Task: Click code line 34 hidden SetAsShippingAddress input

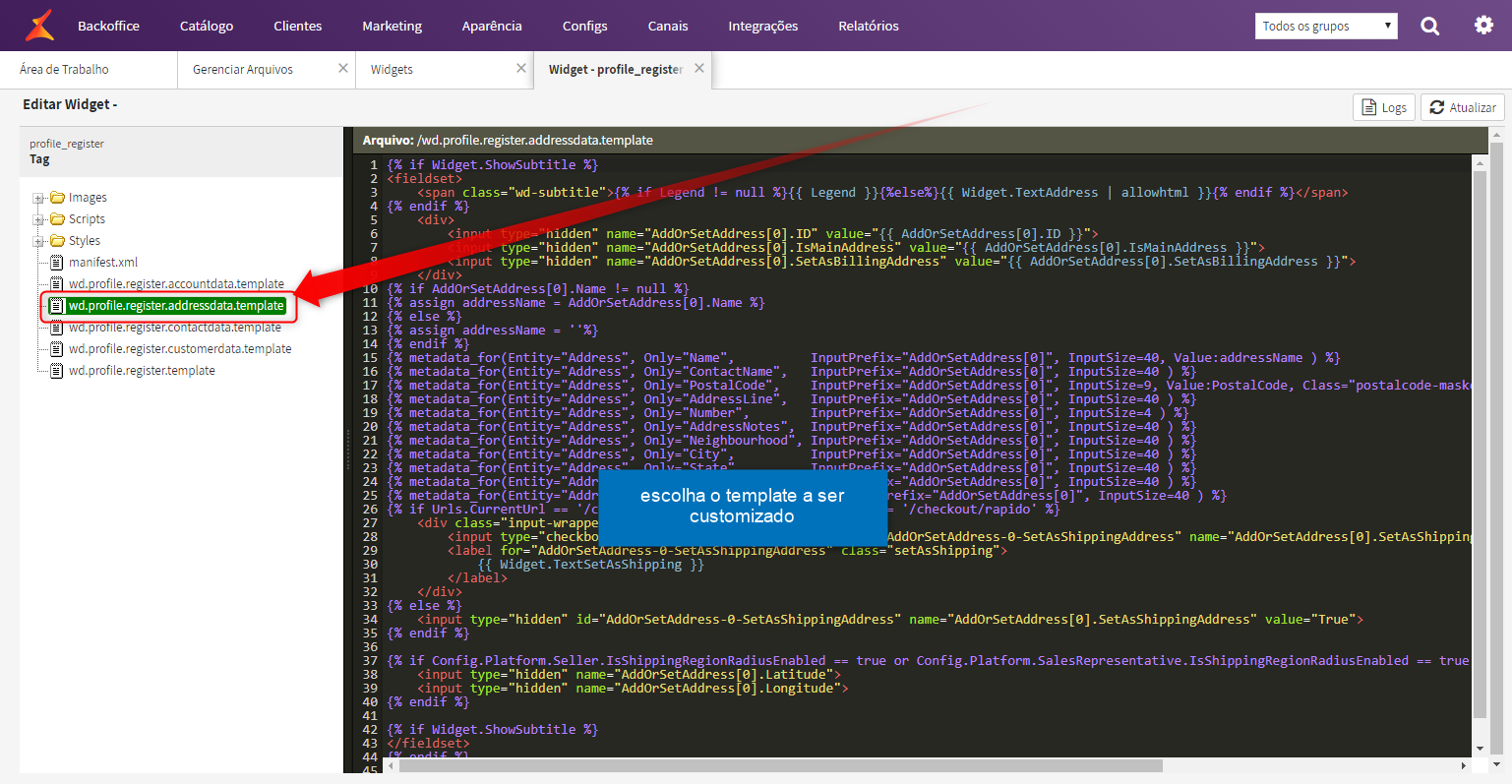Action: point(890,620)
